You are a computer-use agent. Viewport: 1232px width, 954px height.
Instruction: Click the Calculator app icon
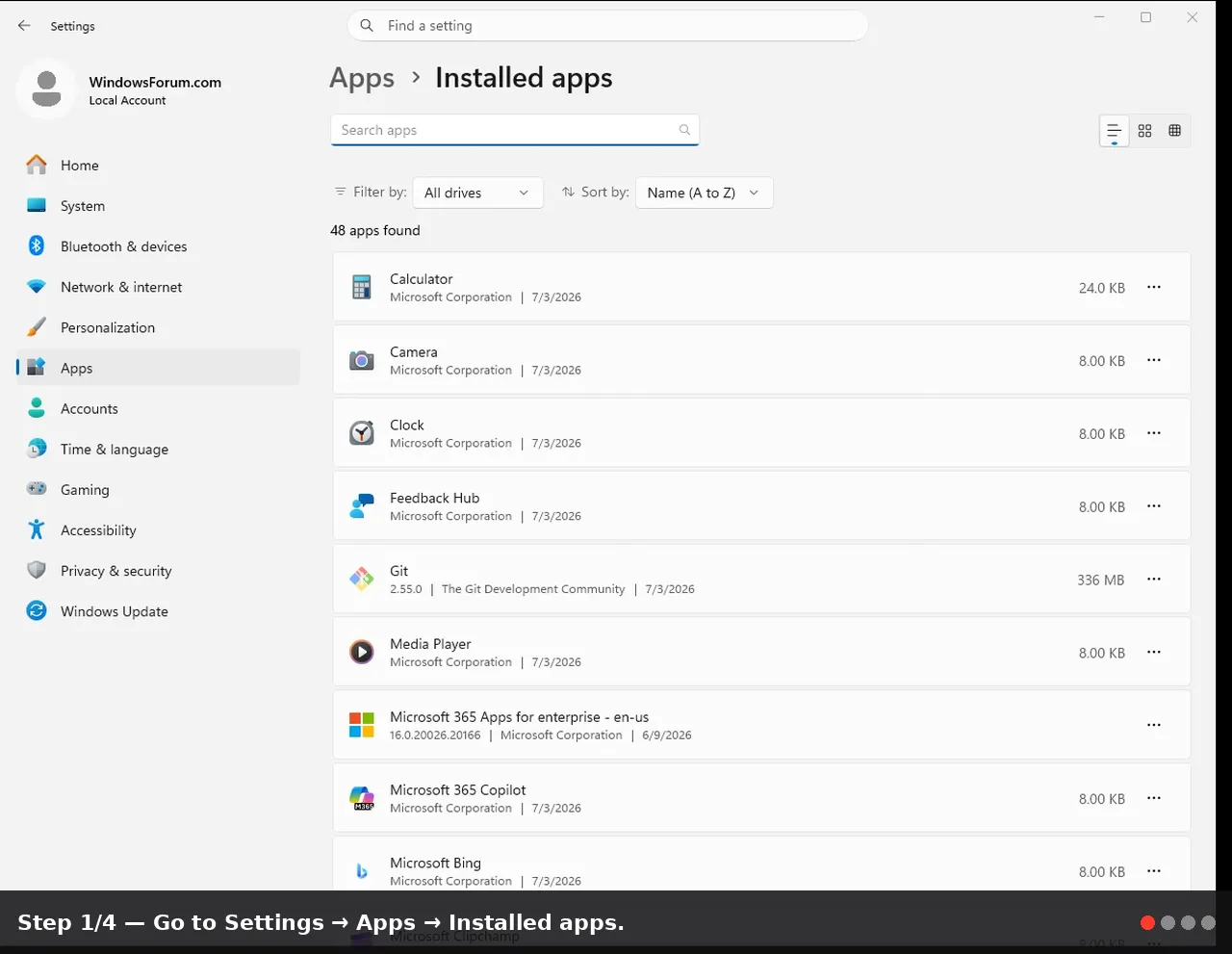362,287
